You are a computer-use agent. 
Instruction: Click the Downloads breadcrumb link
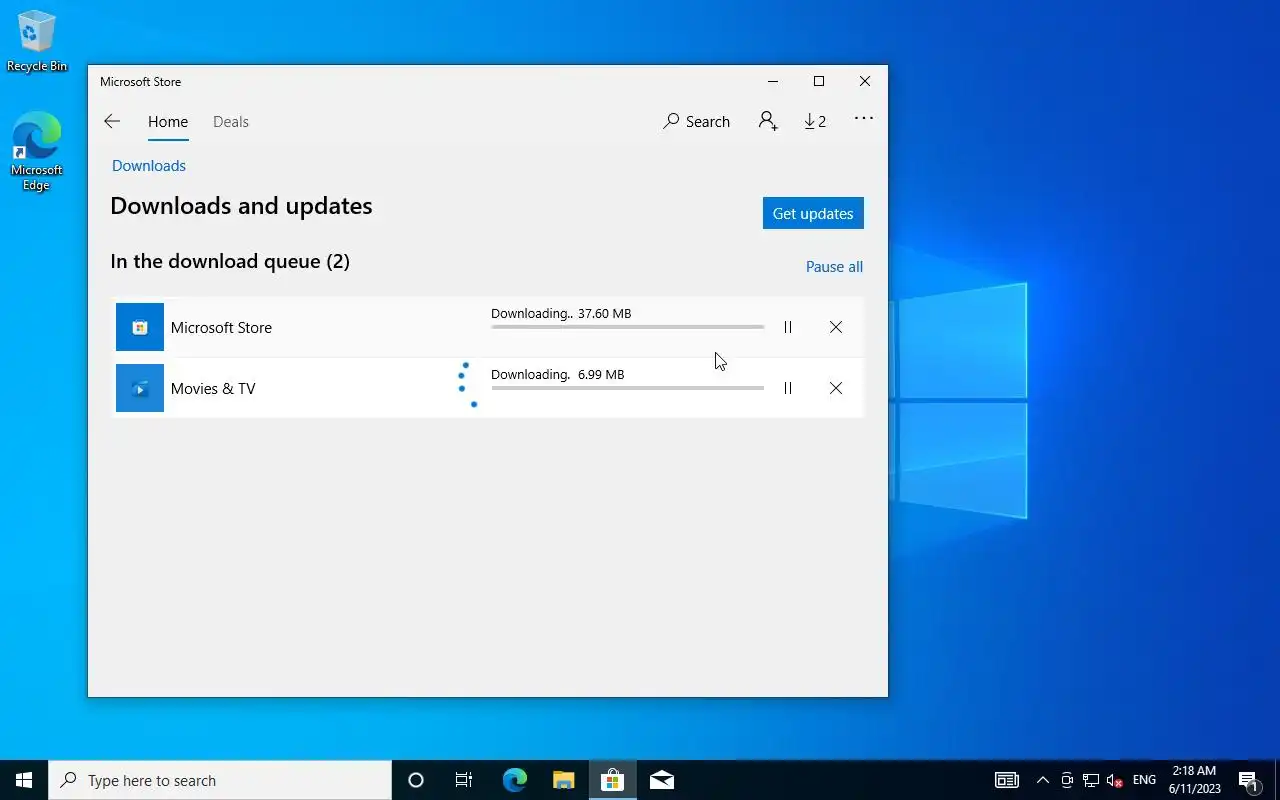[149, 166]
